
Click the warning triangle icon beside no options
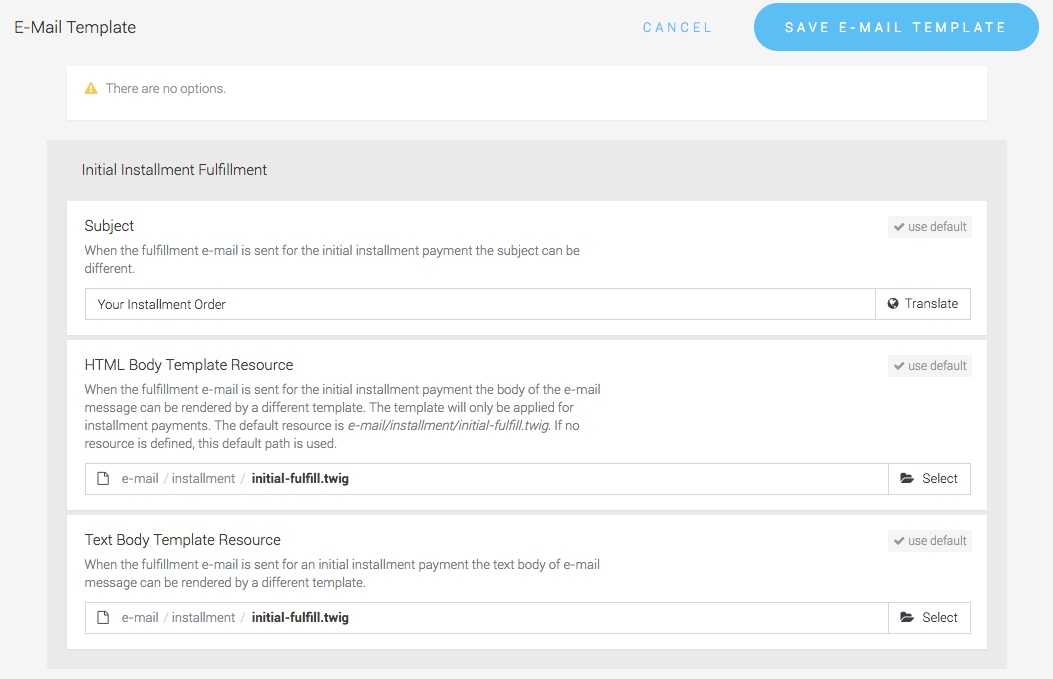(x=91, y=89)
